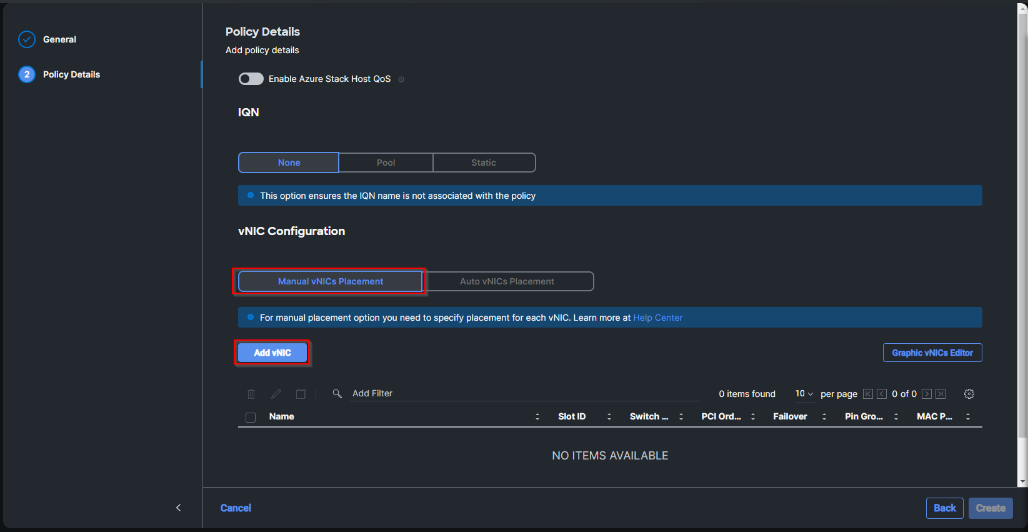Image resolution: width=1028 pixels, height=532 pixels.
Task: Select the Static IQN option
Action: (484, 163)
